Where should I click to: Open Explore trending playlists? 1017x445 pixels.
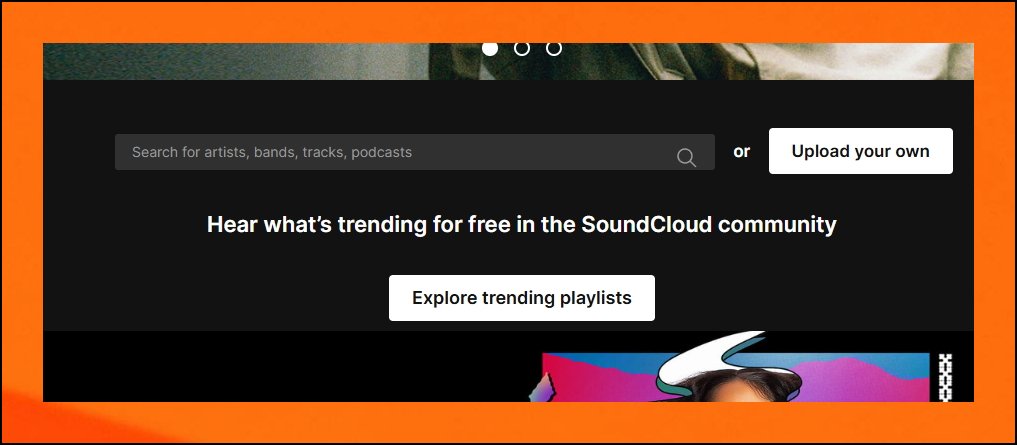[x=521, y=298]
